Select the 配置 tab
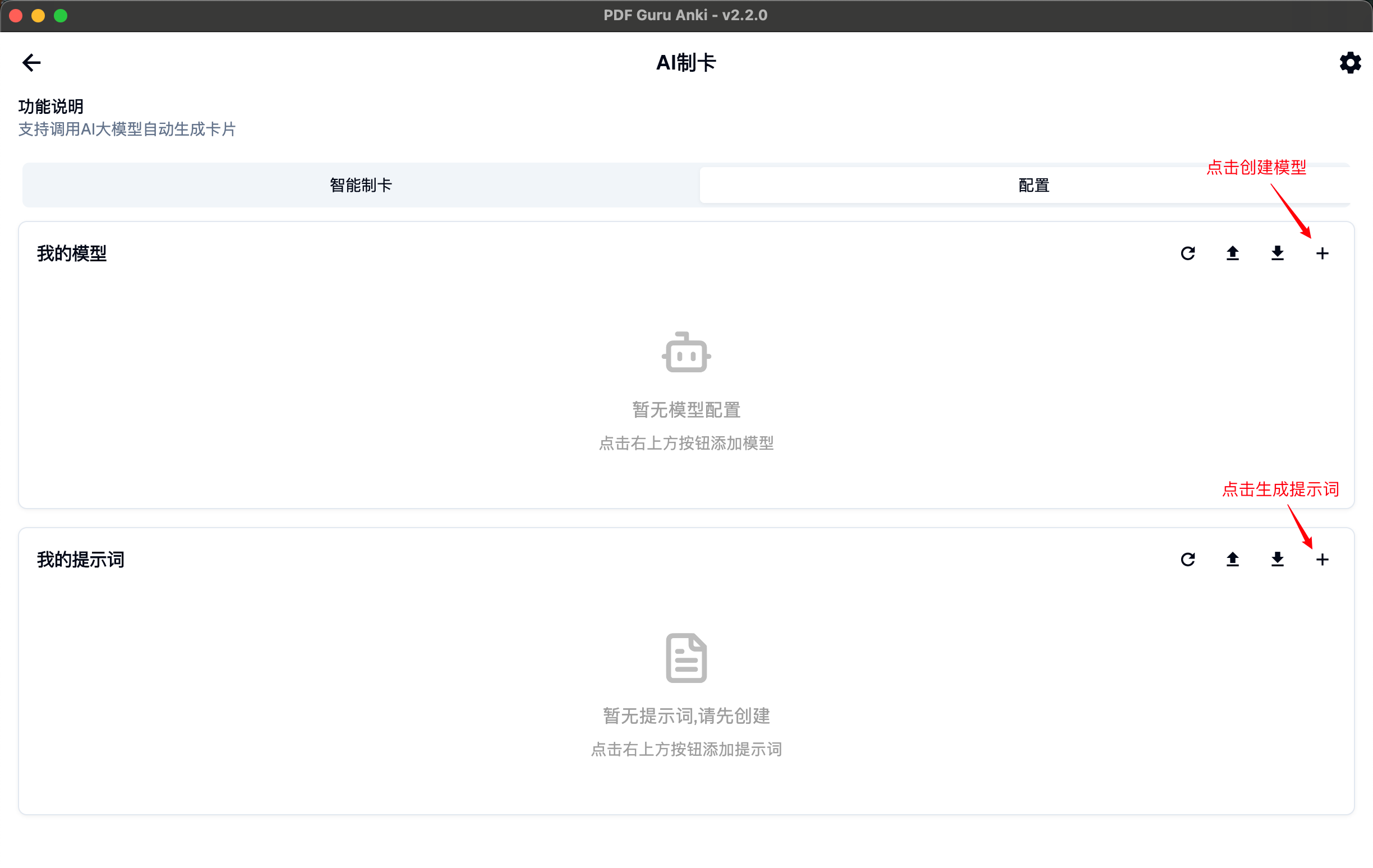The height and width of the screenshot is (868, 1373). coord(1033,185)
